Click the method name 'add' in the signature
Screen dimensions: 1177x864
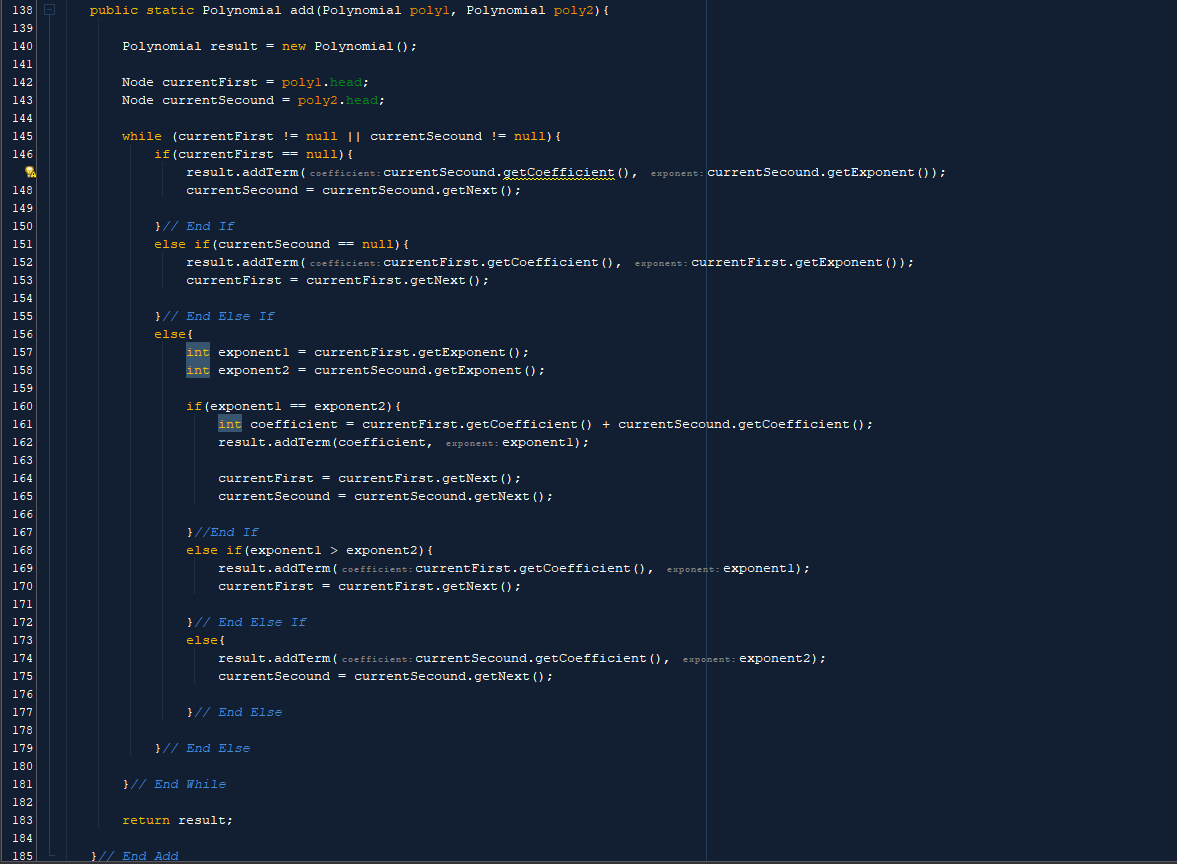click(x=302, y=11)
